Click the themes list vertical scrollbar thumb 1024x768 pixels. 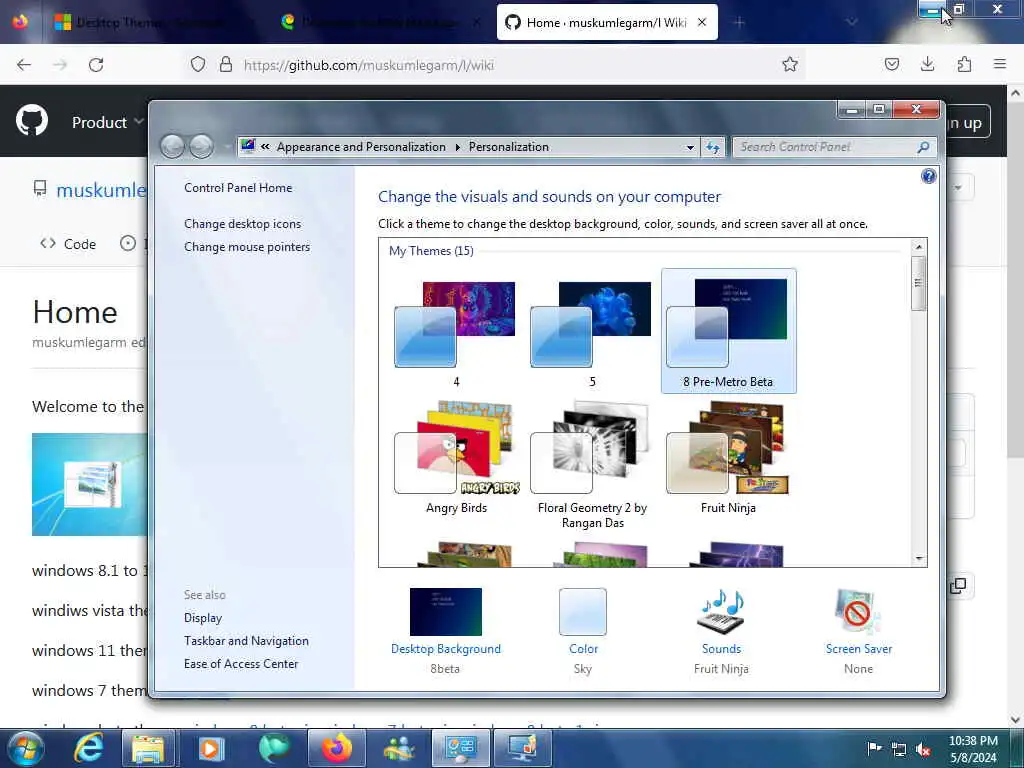918,283
